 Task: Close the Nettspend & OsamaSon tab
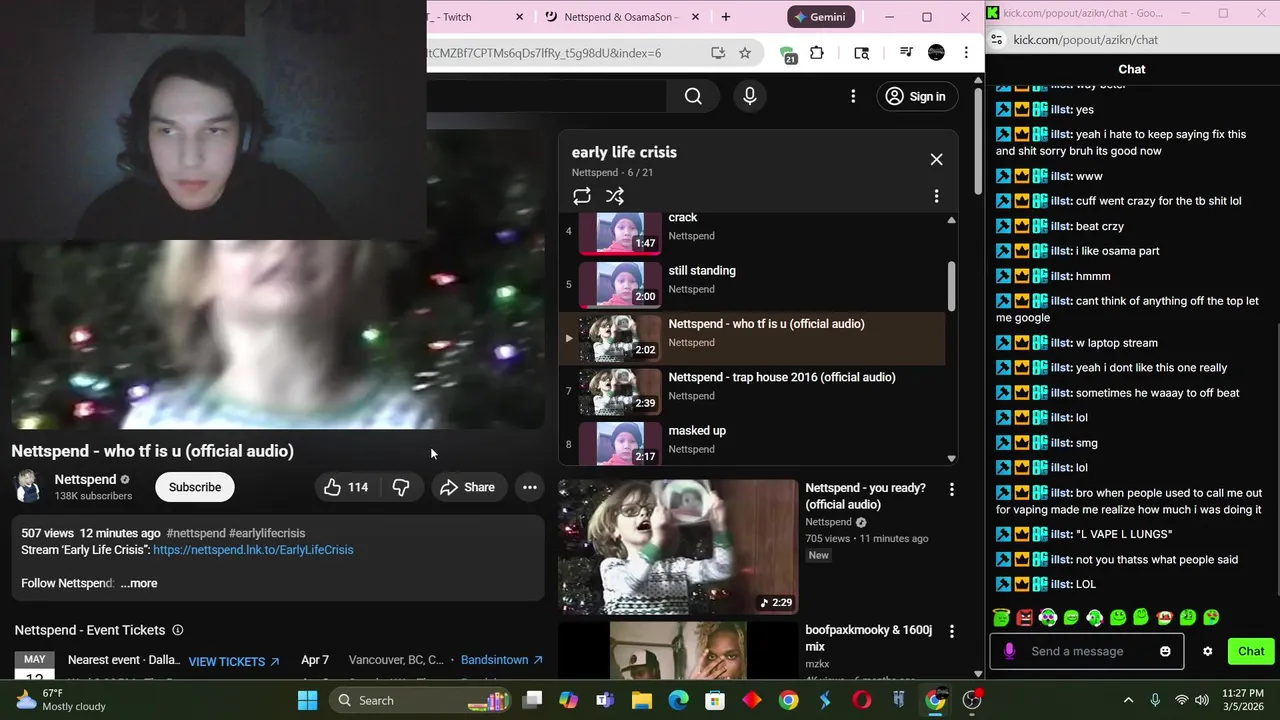click(695, 17)
